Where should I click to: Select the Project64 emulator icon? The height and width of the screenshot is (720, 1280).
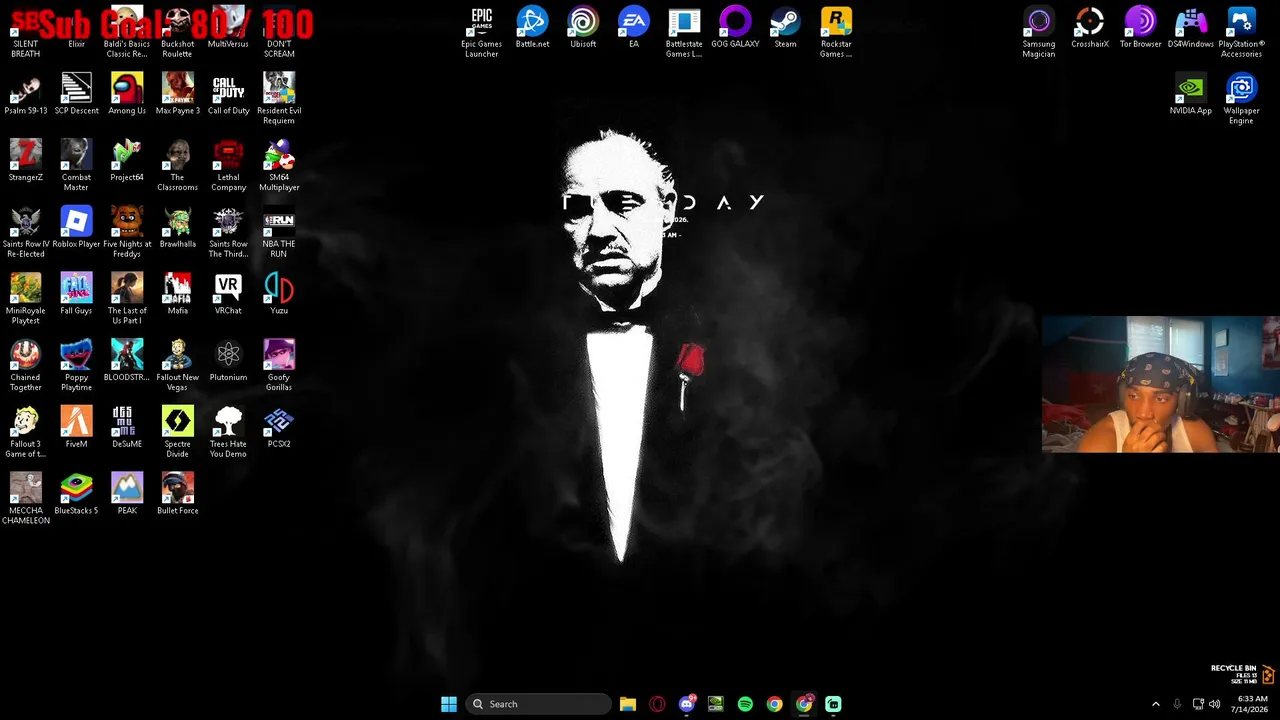[x=127, y=161]
